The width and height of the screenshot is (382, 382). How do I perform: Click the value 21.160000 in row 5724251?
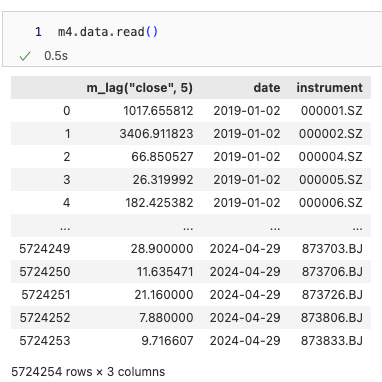click(164, 295)
